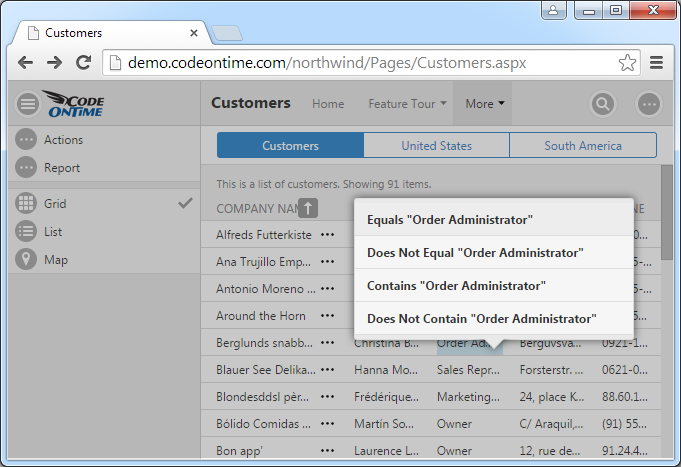Choose Does Not Equal "Order Administrator"
Image resolution: width=681 pixels, height=467 pixels.
[x=494, y=252]
